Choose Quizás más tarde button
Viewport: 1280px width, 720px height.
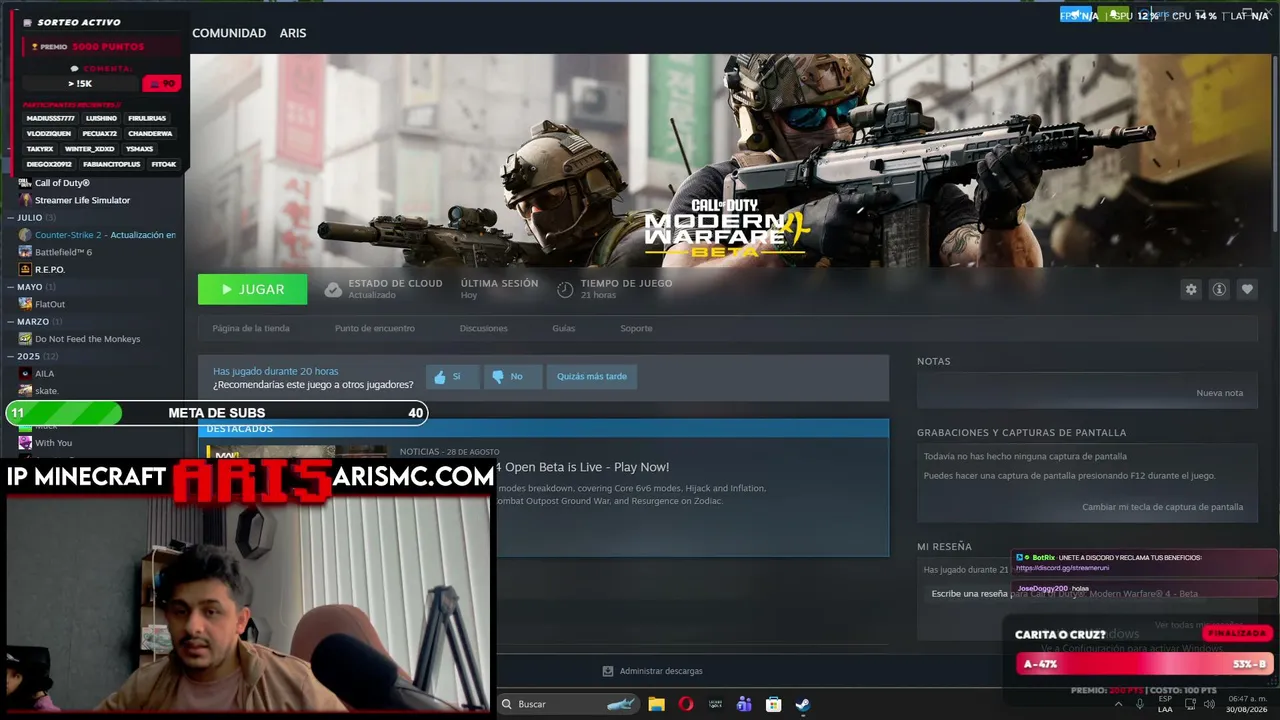(592, 377)
